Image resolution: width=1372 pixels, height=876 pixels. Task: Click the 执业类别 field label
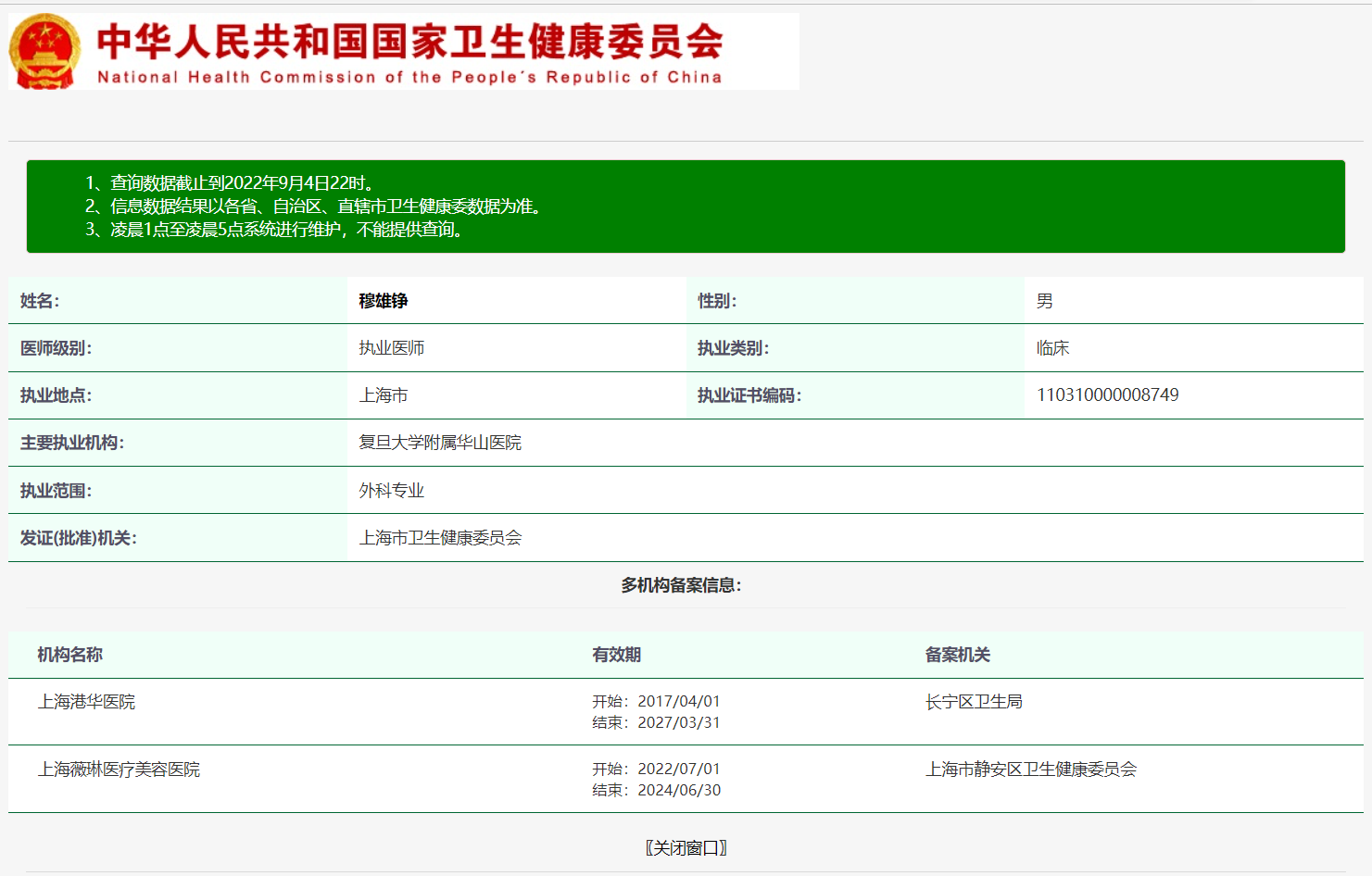[734, 348]
